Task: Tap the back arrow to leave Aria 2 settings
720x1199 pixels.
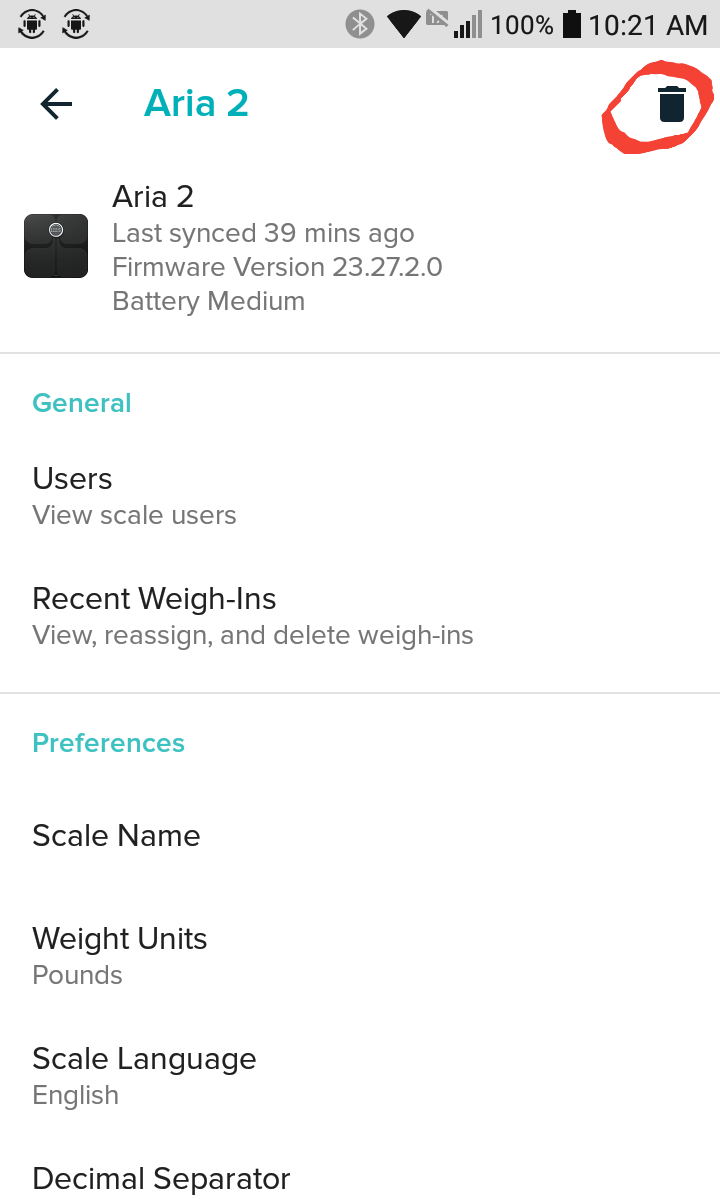Action: click(56, 103)
